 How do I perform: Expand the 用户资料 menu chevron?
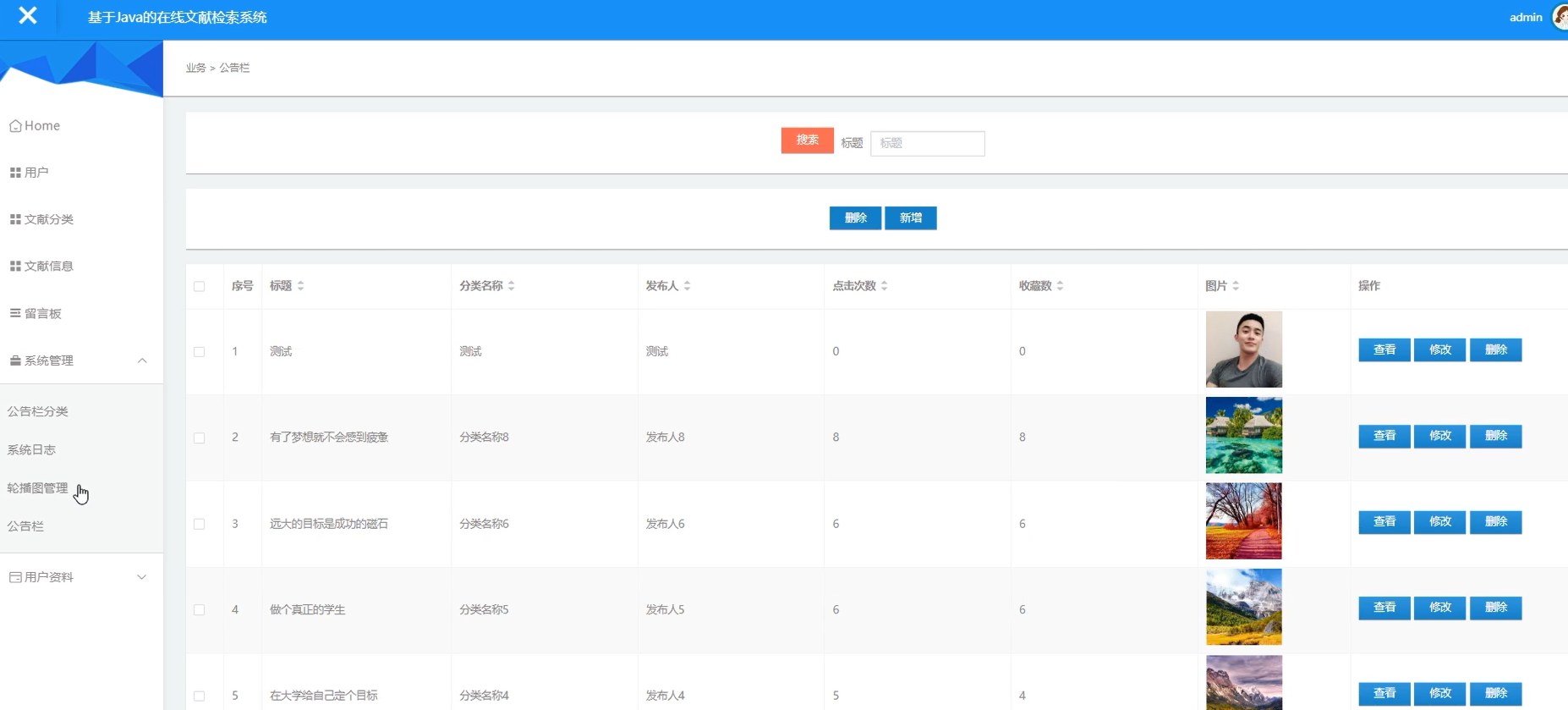tap(142, 577)
